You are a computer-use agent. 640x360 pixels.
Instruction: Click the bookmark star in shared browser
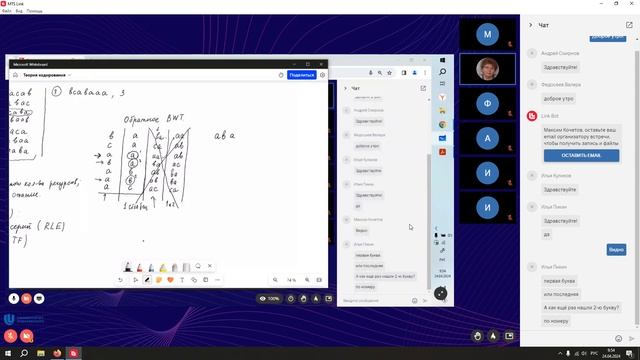click(x=389, y=73)
